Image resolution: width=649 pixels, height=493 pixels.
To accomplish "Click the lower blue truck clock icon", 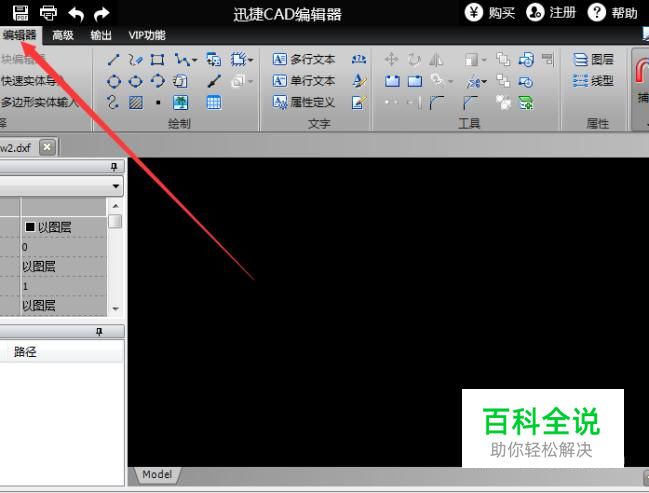I will click(526, 82).
